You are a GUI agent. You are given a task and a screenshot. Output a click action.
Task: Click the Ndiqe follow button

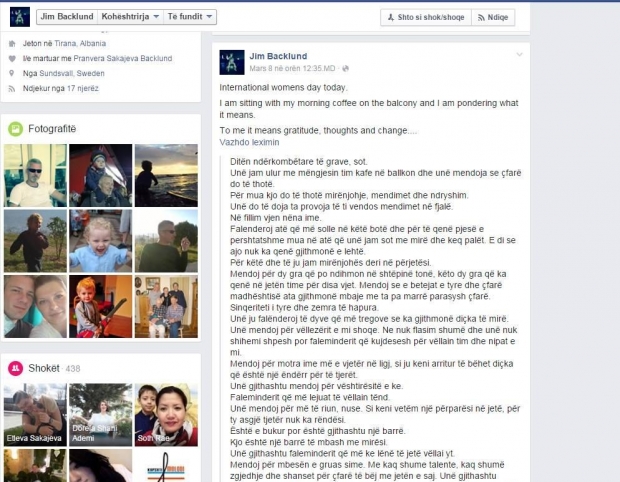[x=493, y=17]
